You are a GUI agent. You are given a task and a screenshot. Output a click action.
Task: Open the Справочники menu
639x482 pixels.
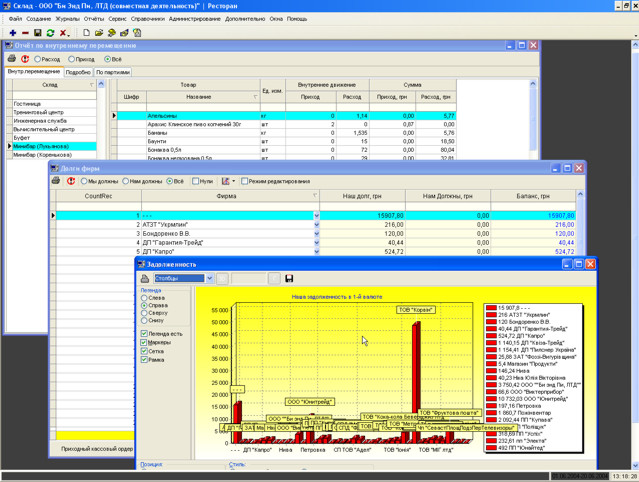click(148, 19)
